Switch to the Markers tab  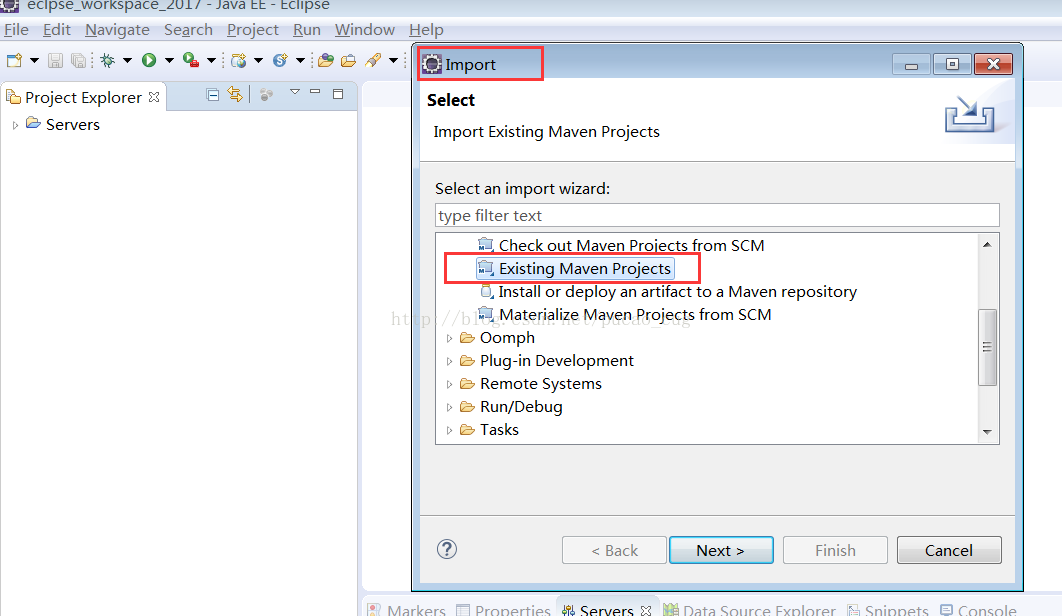tap(408, 610)
